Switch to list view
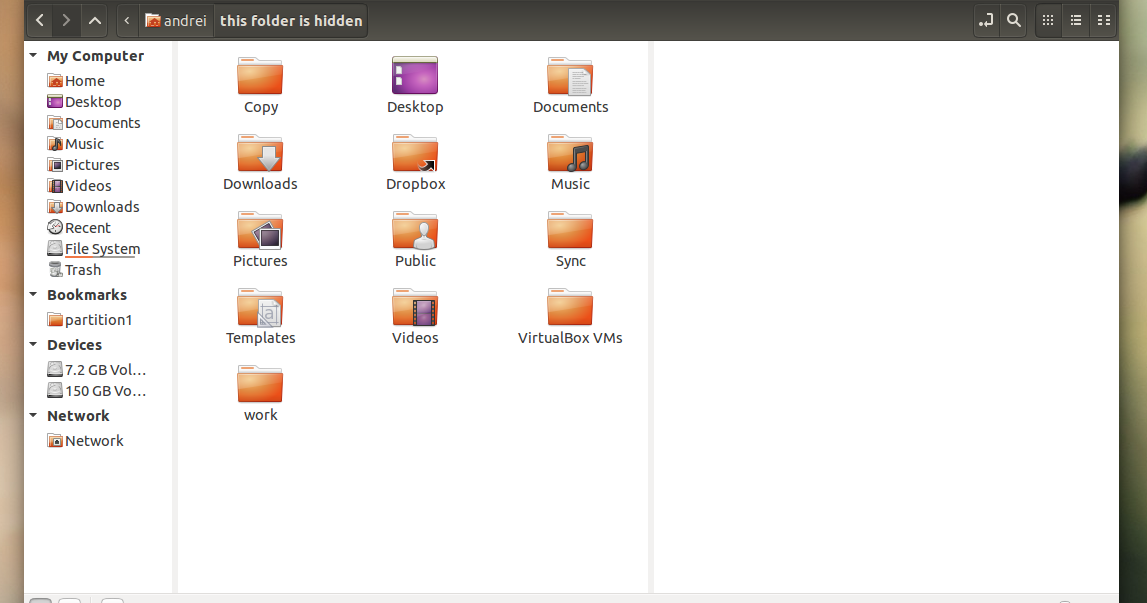This screenshot has height=603, width=1147. tap(1075, 20)
